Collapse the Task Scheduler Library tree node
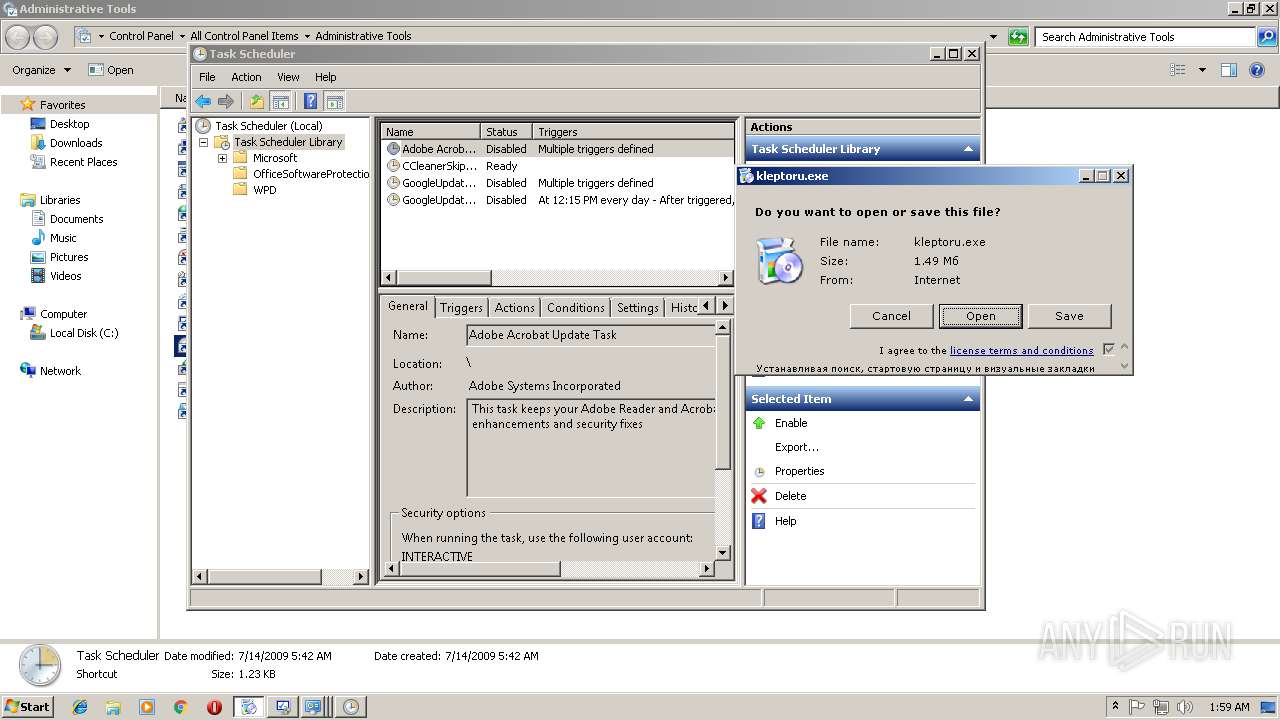The height and width of the screenshot is (720, 1280). coord(204,142)
